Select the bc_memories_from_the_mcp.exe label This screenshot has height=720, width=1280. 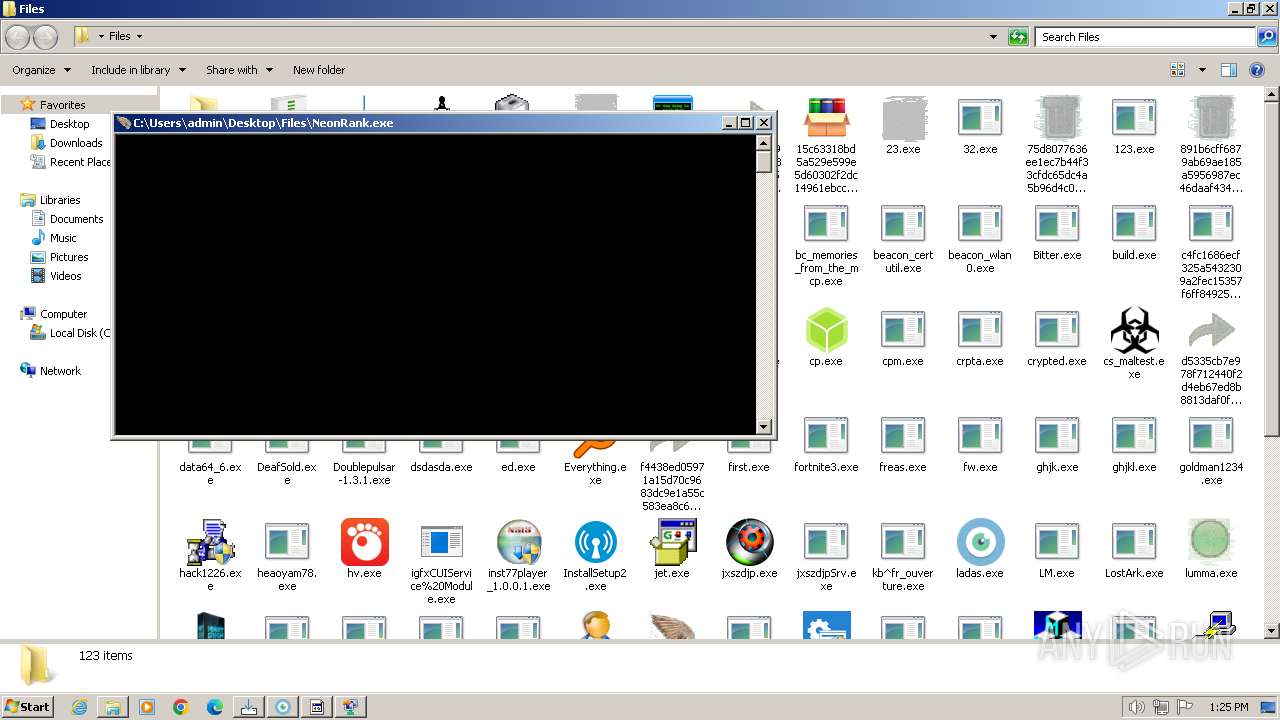[x=826, y=268]
